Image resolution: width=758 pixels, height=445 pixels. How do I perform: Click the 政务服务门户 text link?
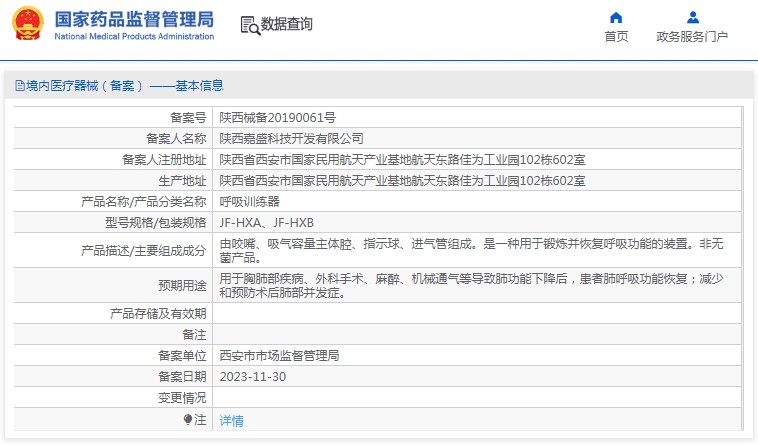(x=692, y=37)
